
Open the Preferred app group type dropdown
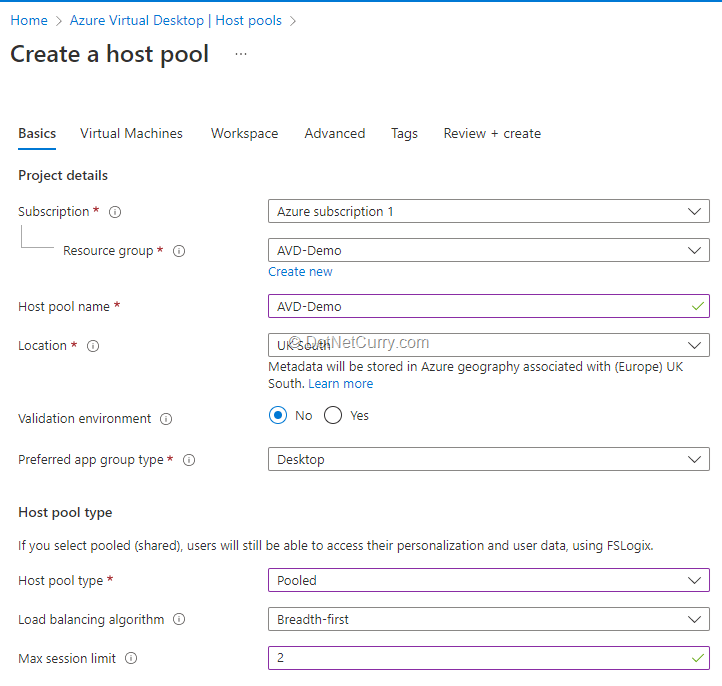489,459
